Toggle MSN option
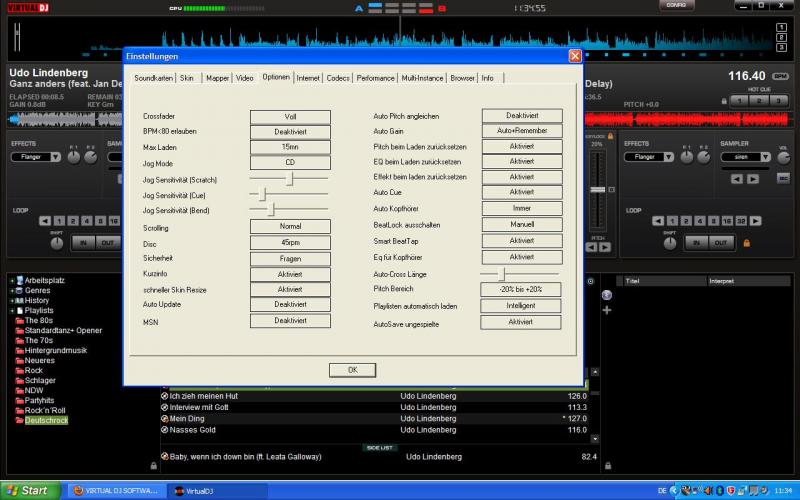Screen dimensions: 800x500 (290, 321)
